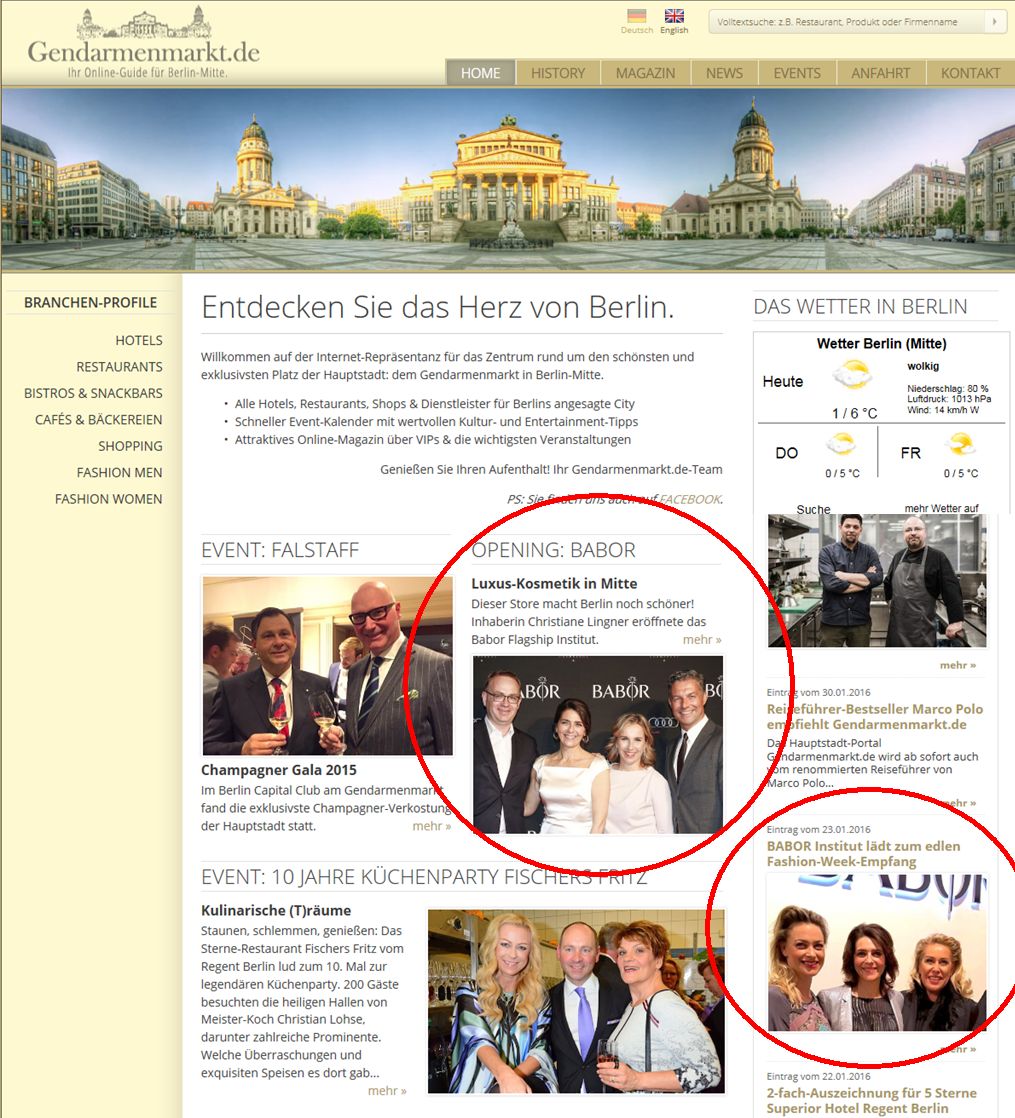Select RESTAURANTS in the sidebar
1015x1118 pixels.
coord(120,367)
